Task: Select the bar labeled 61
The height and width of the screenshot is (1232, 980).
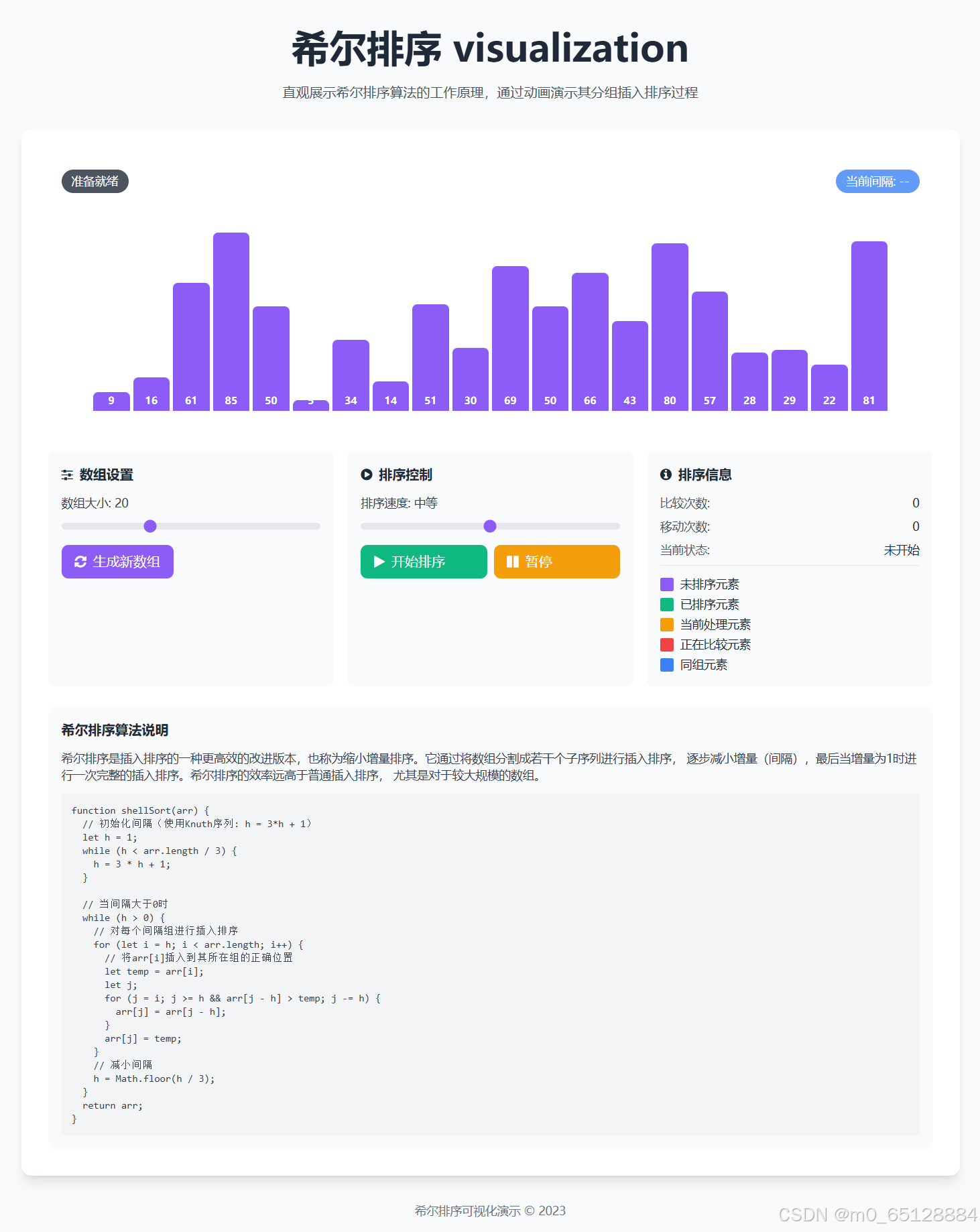Action: 191,347
